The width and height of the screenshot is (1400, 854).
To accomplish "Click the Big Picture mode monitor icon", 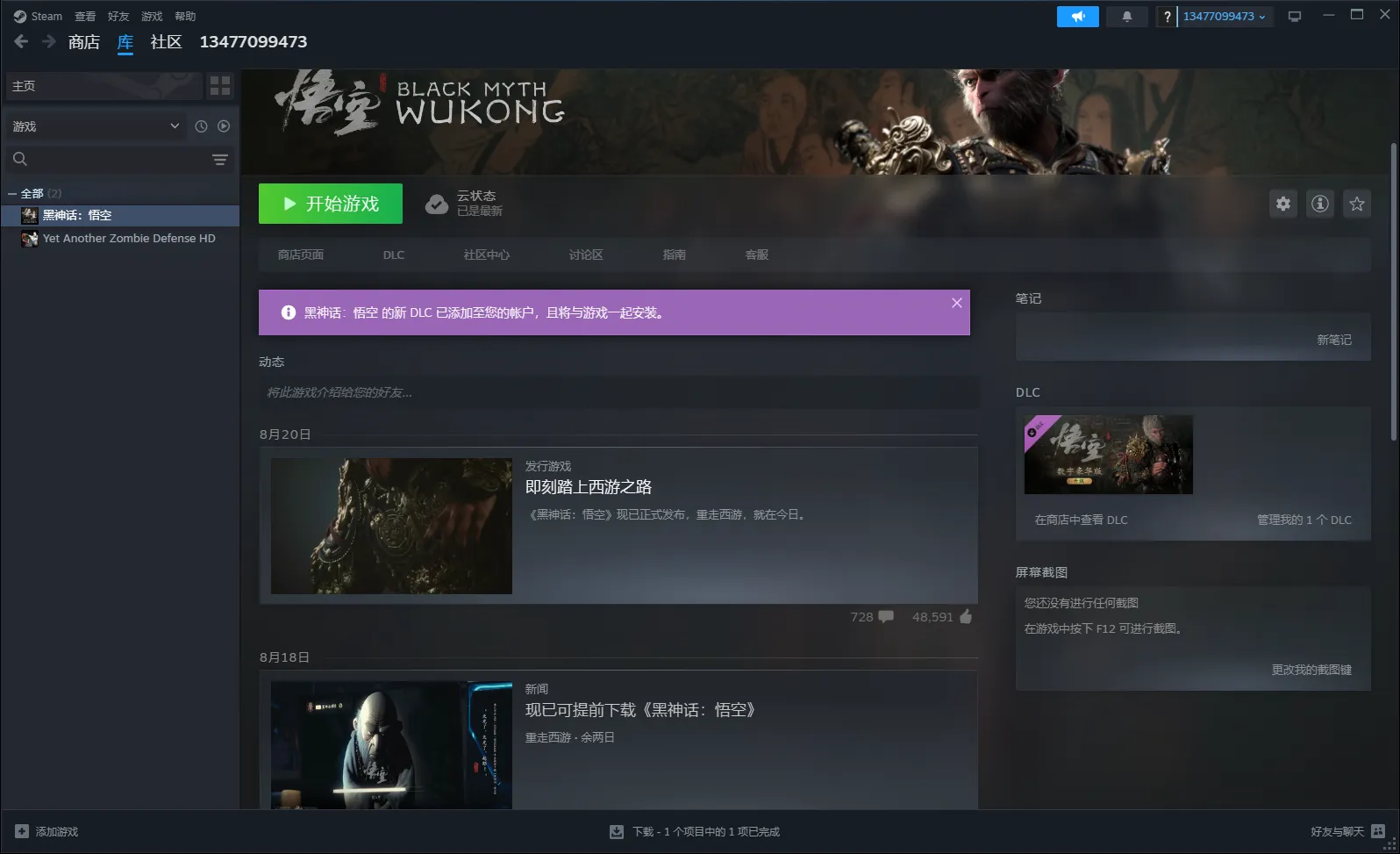I will (1294, 17).
